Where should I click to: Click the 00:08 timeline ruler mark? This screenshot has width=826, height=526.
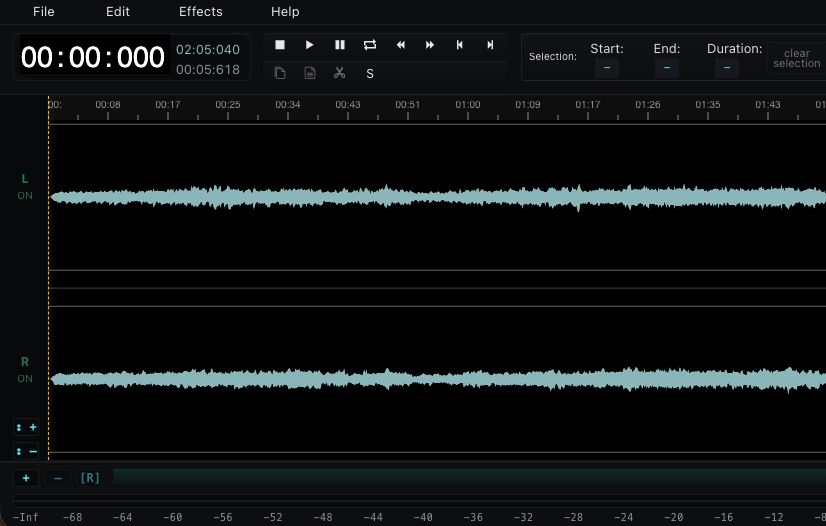pos(108,105)
